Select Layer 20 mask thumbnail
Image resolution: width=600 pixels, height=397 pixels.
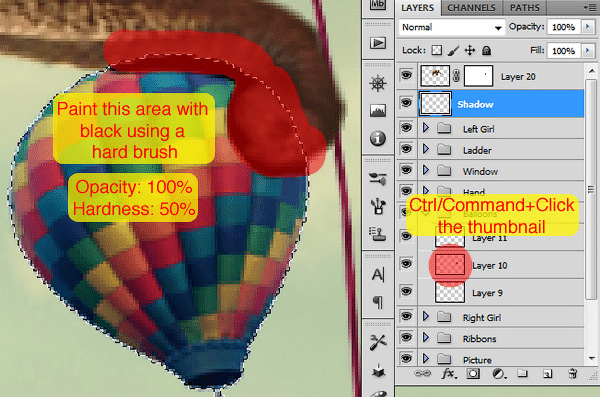coord(478,76)
